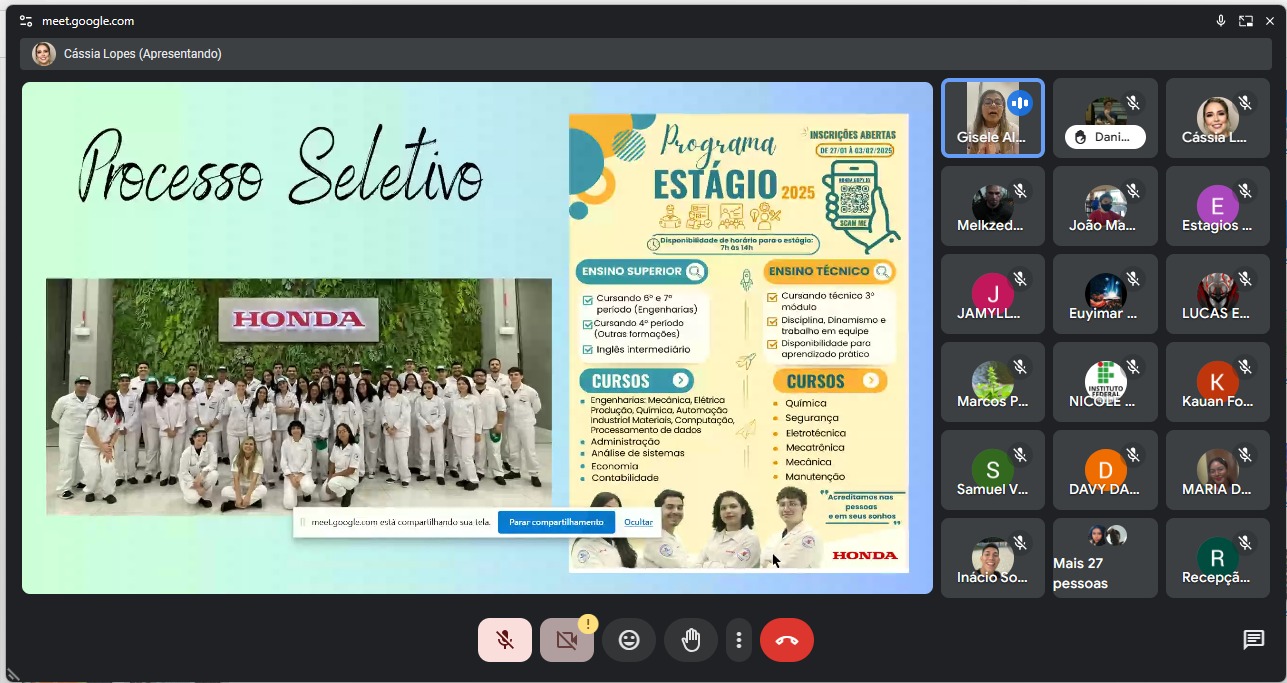Click muted mic icon on JAMYLL... tile
1287x683 pixels.
[x=1021, y=279]
